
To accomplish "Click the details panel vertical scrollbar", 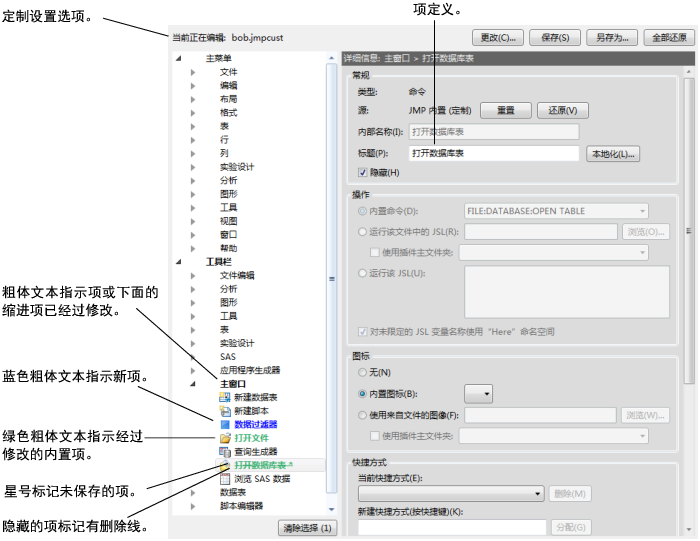I will coord(689,230).
